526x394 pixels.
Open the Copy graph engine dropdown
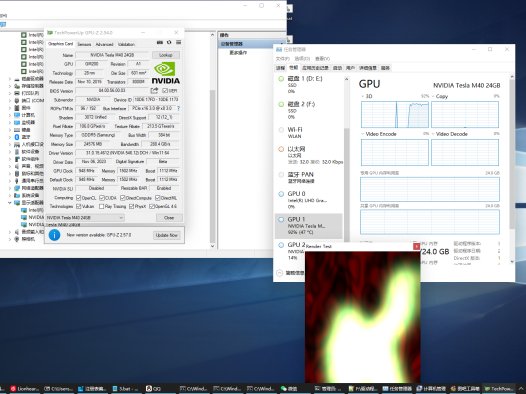coord(433,96)
